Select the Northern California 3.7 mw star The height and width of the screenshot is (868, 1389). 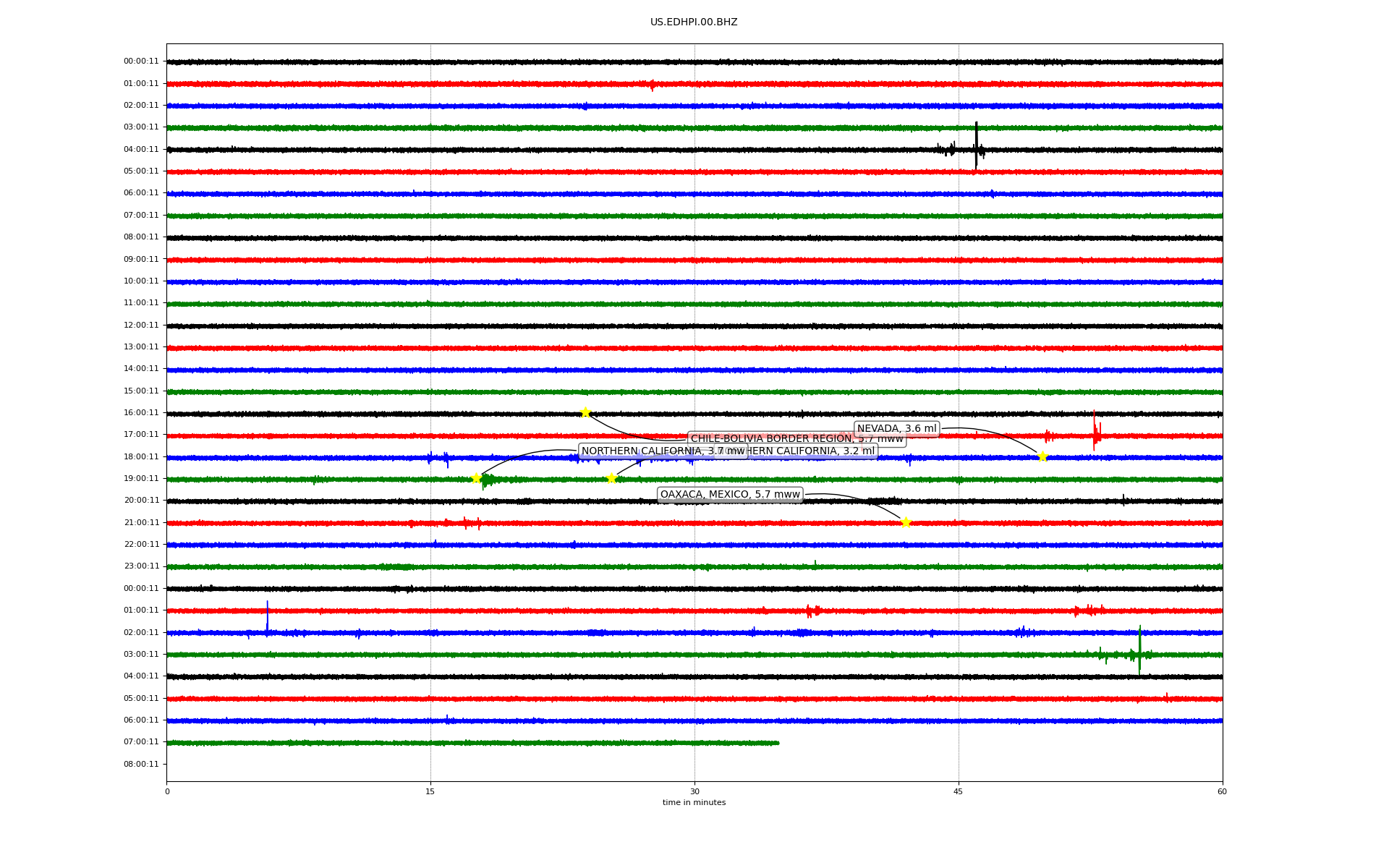point(476,478)
